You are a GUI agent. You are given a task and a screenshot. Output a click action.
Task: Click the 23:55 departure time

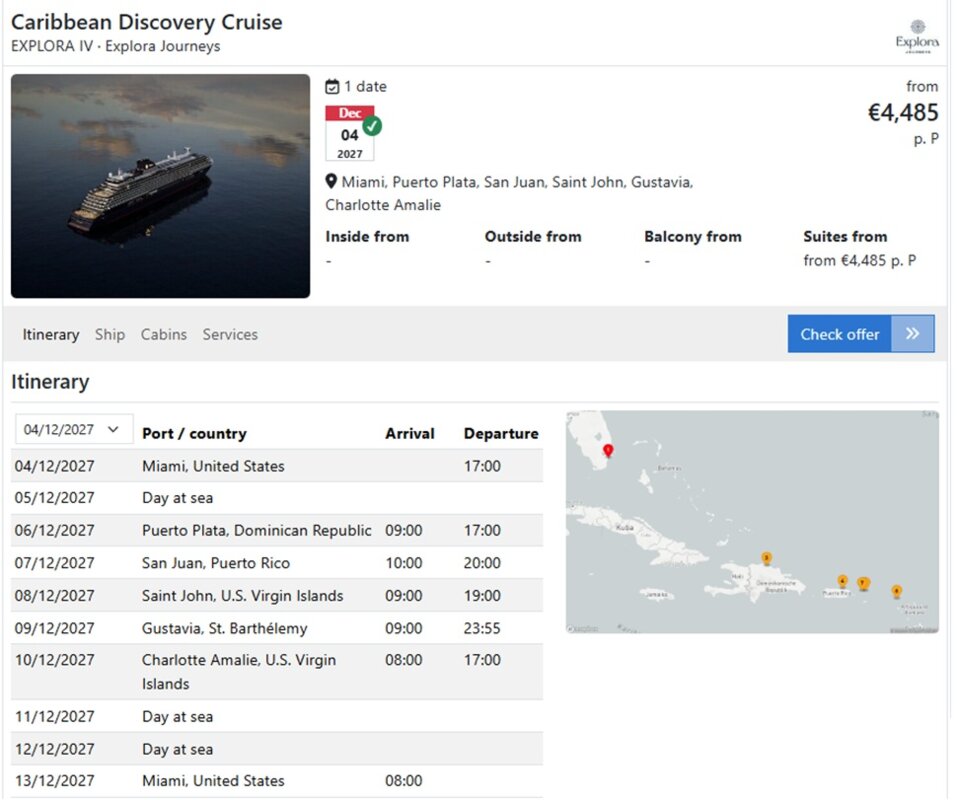[482, 629]
